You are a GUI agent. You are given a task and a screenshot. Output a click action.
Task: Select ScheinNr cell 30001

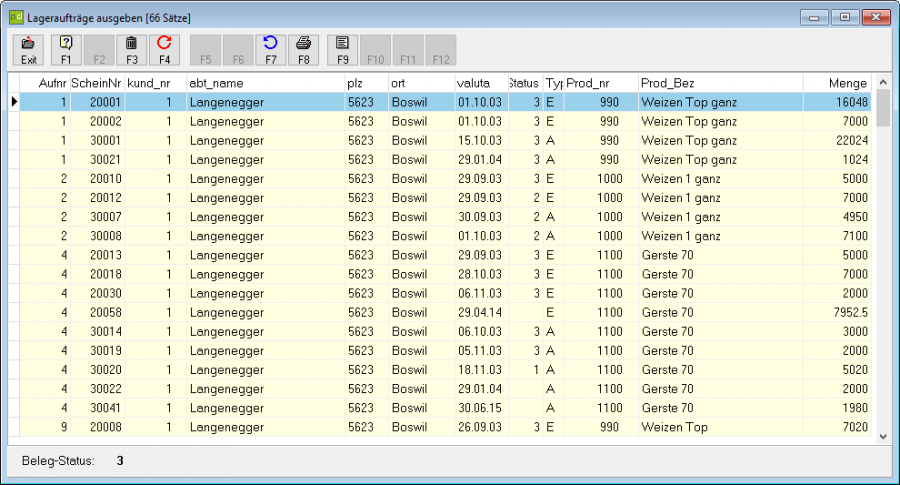96,140
